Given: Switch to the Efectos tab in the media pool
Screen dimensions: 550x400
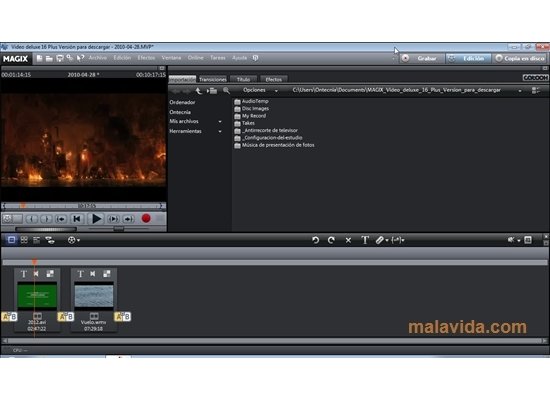Looking at the screenshot, I should (274, 79).
